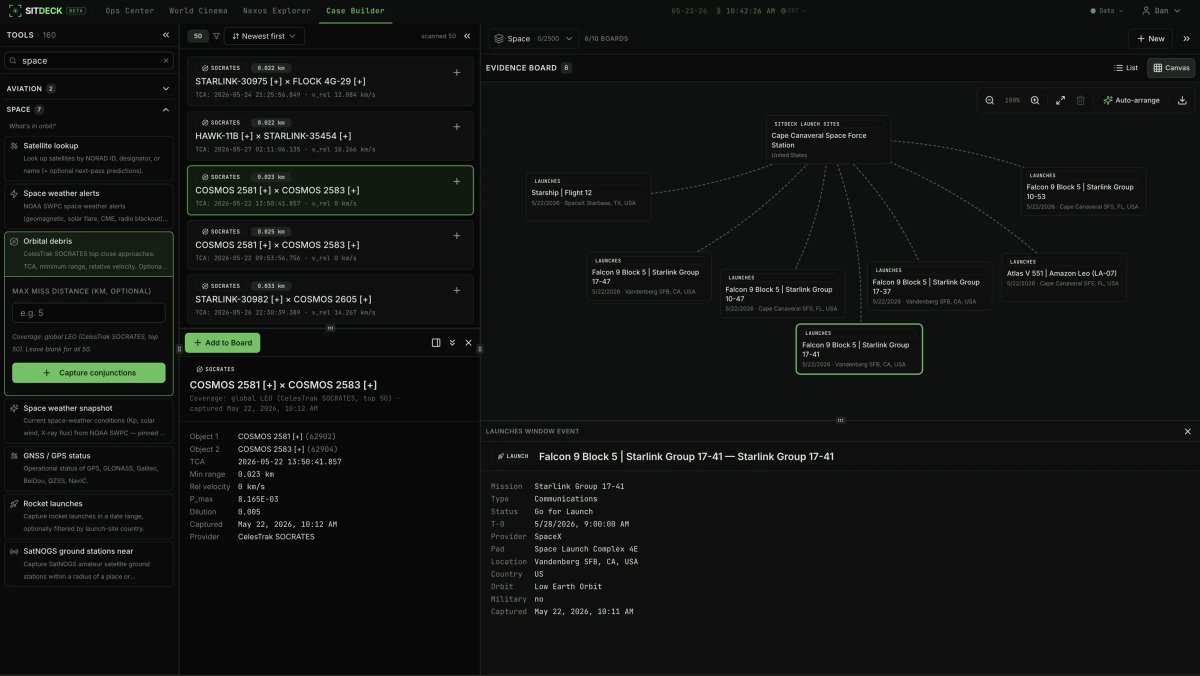Select the Starship Flight 12 node

pyautogui.click(x=589, y=197)
